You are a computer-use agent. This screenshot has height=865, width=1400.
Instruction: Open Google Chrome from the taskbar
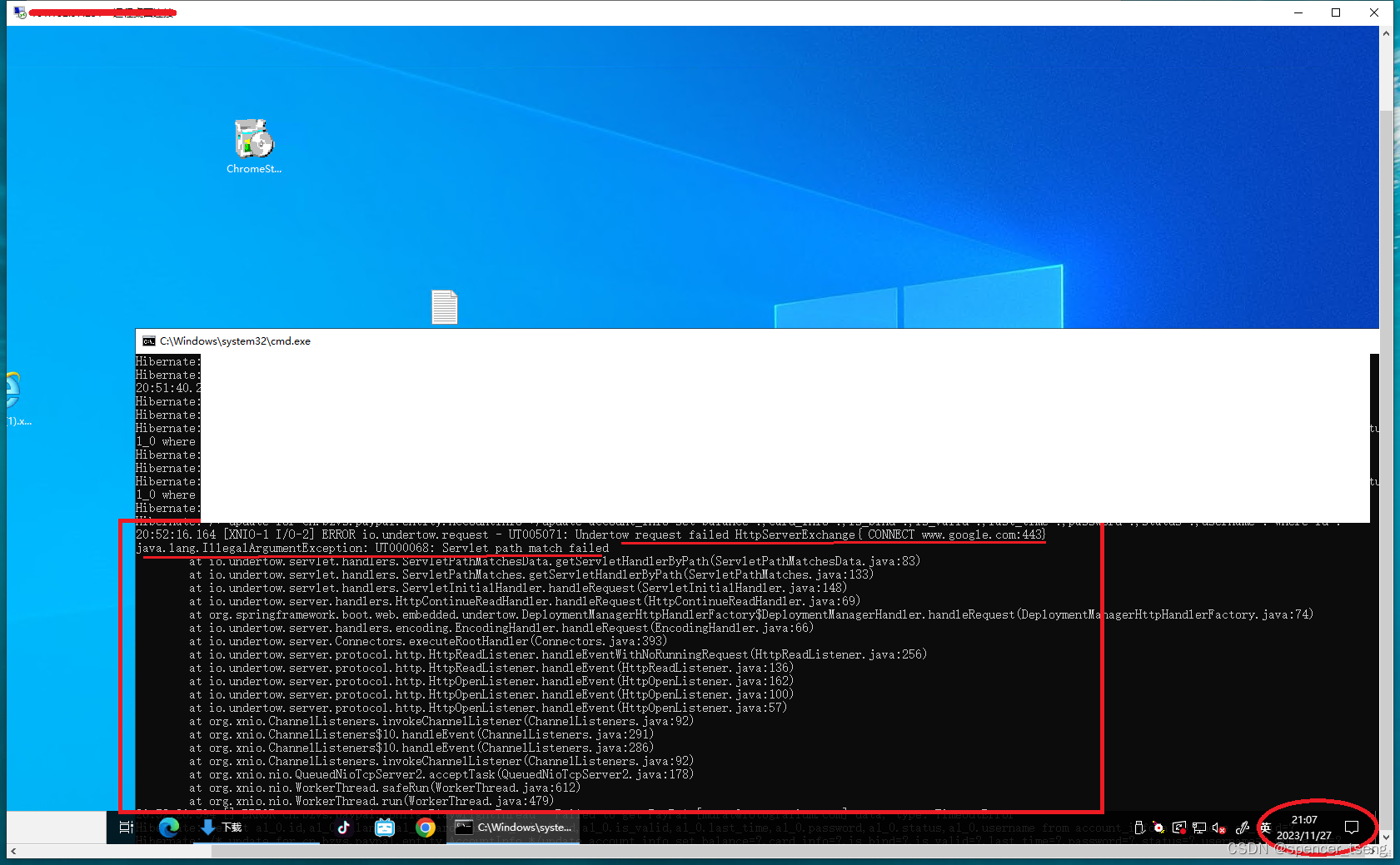[426, 828]
